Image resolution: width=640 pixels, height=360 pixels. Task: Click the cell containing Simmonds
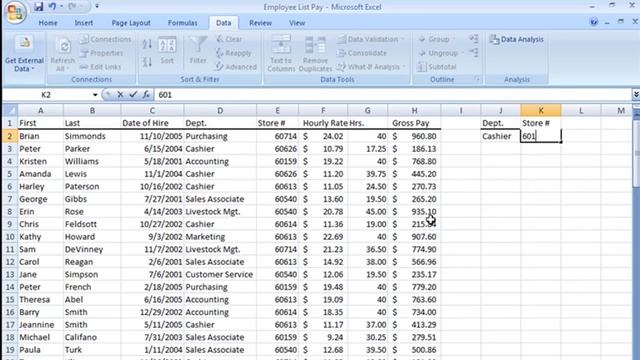tap(92, 136)
